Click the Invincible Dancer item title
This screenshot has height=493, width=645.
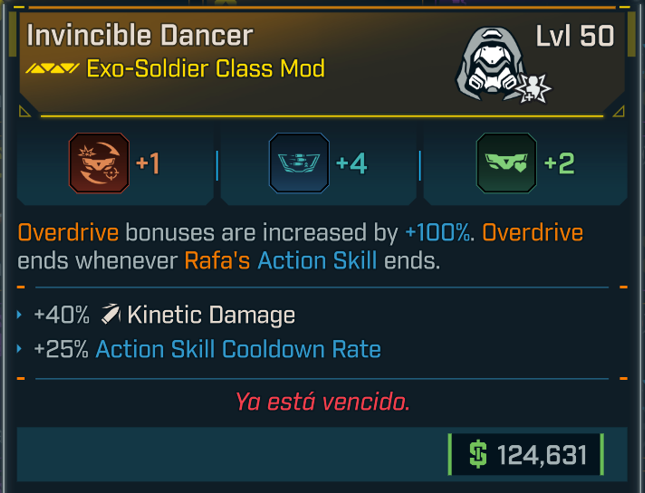click(140, 35)
